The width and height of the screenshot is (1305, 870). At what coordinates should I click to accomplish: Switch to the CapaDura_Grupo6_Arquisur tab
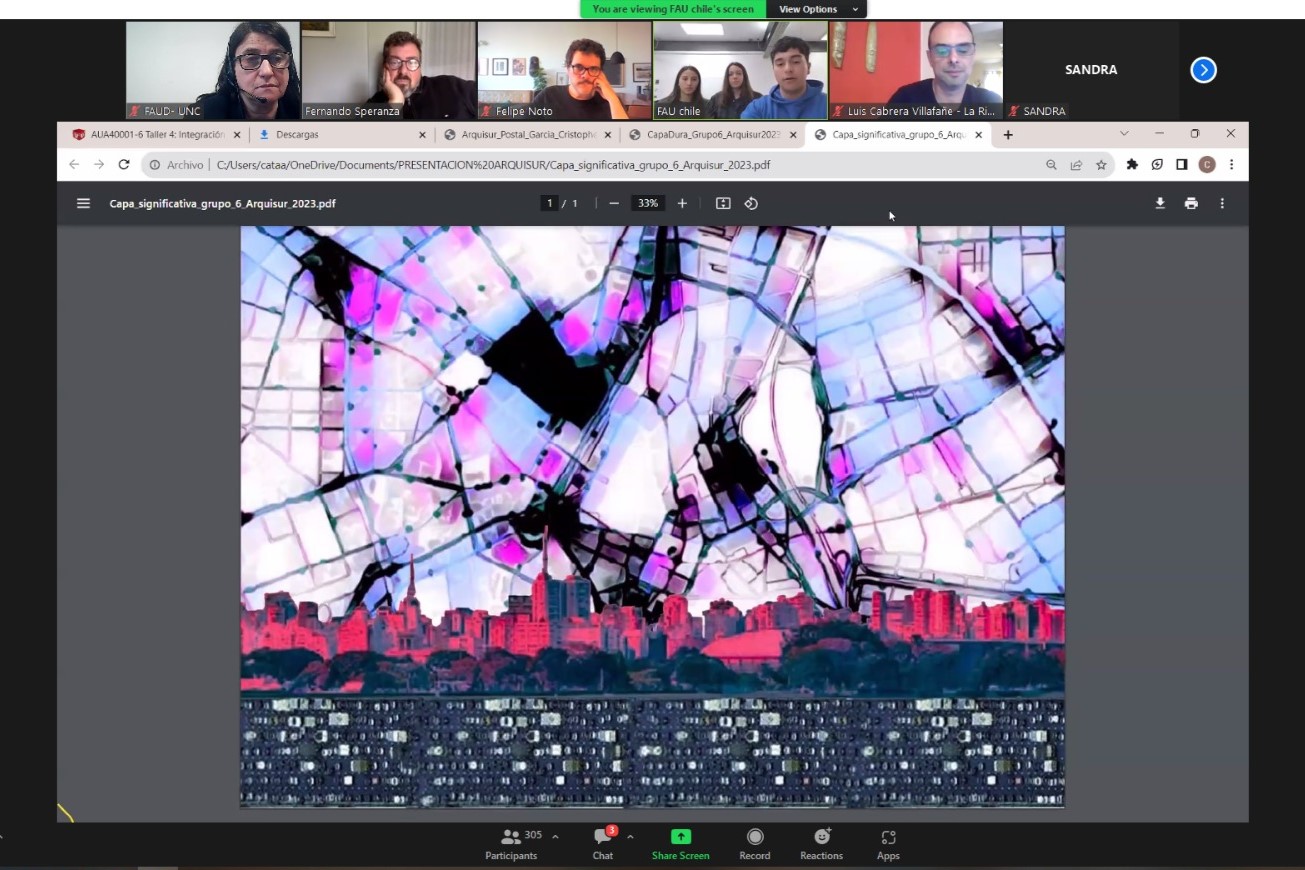coord(712,135)
